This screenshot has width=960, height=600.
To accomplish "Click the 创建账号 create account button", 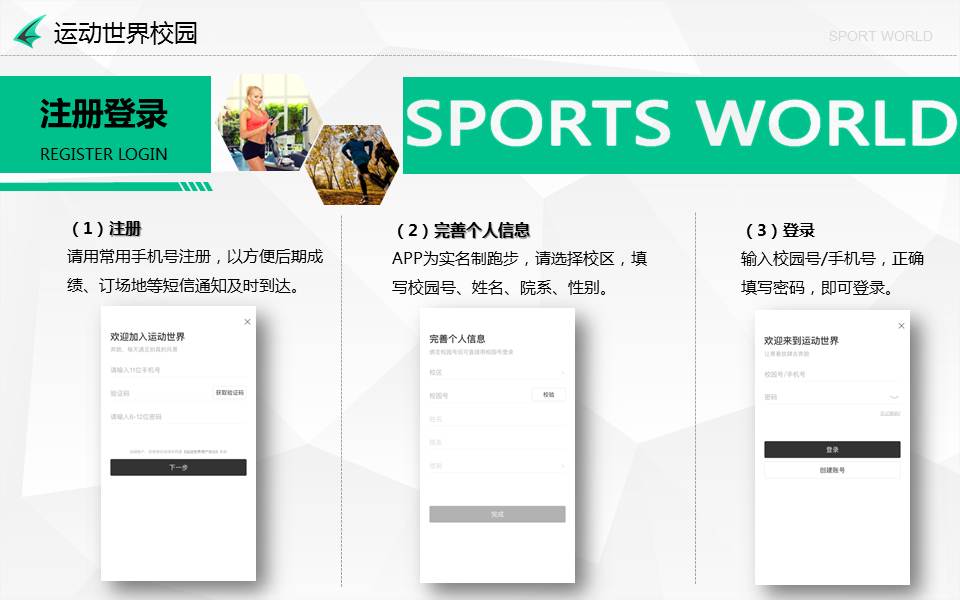I will [x=832, y=470].
